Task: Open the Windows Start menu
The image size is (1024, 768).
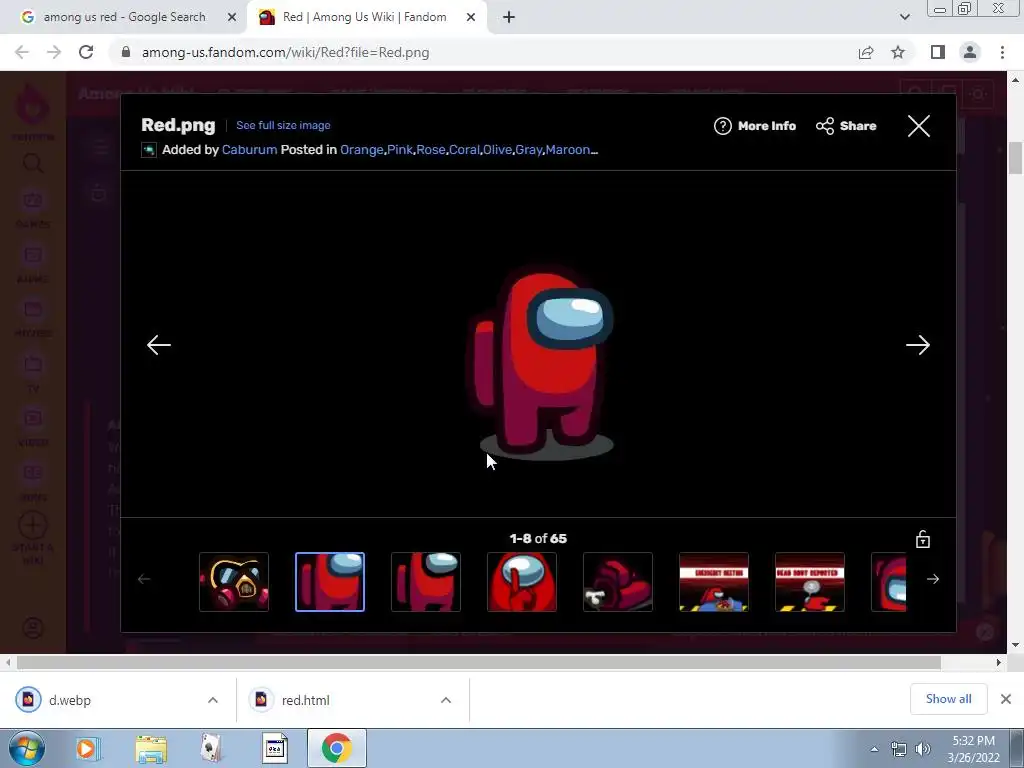Action: [x=27, y=748]
